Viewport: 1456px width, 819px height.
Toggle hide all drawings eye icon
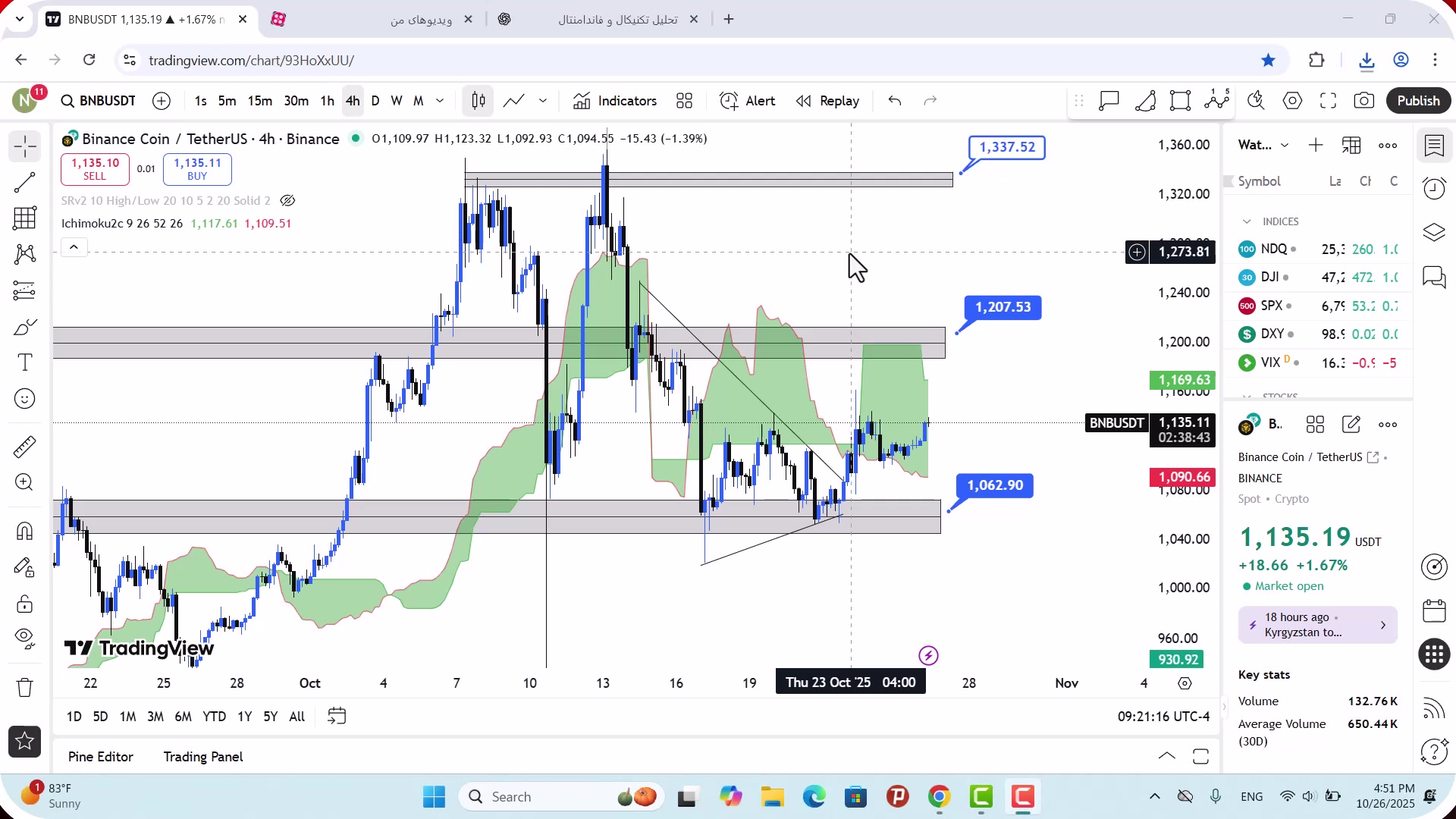click(24, 639)
